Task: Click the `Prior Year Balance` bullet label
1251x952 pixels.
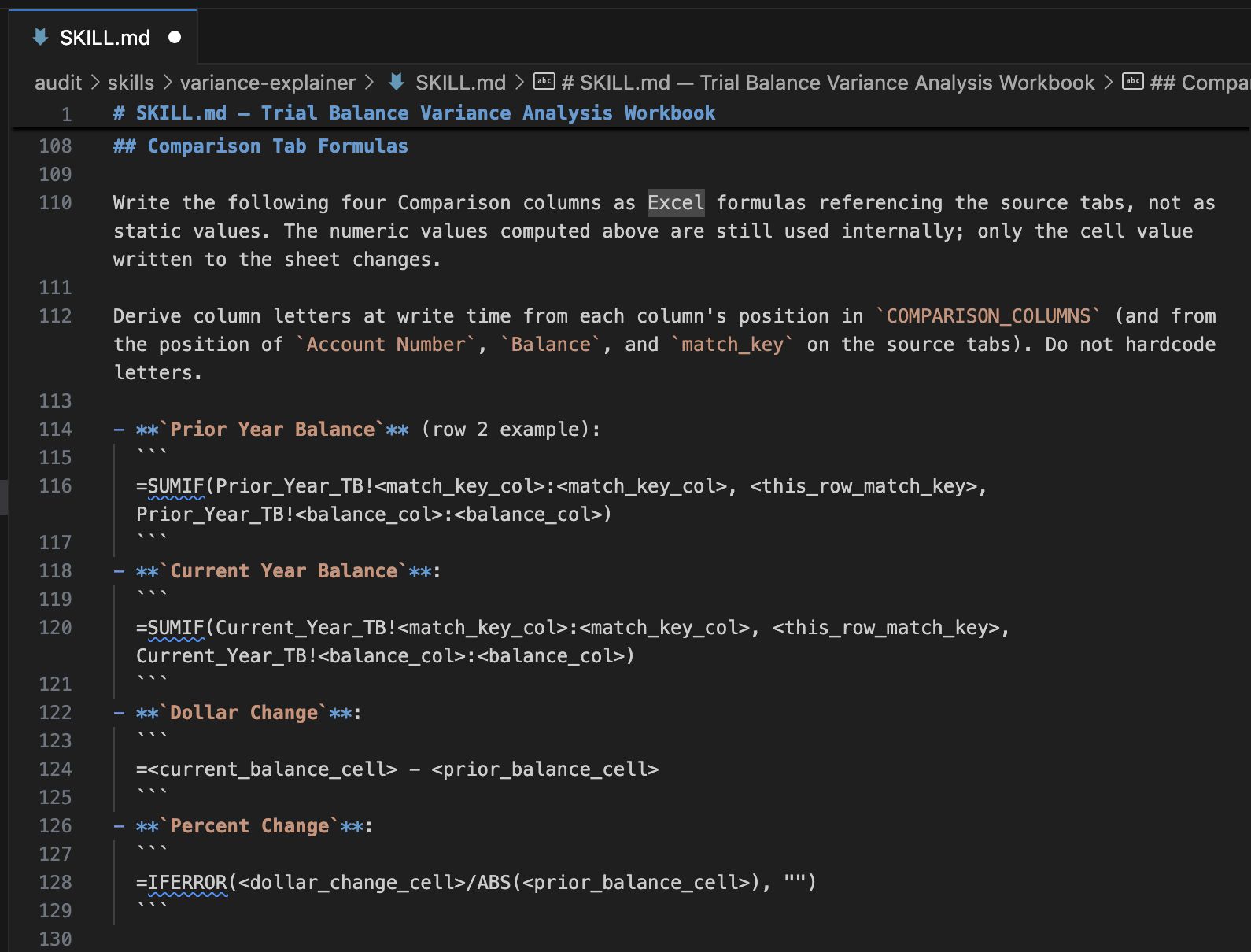Action: tap(272, 430)
